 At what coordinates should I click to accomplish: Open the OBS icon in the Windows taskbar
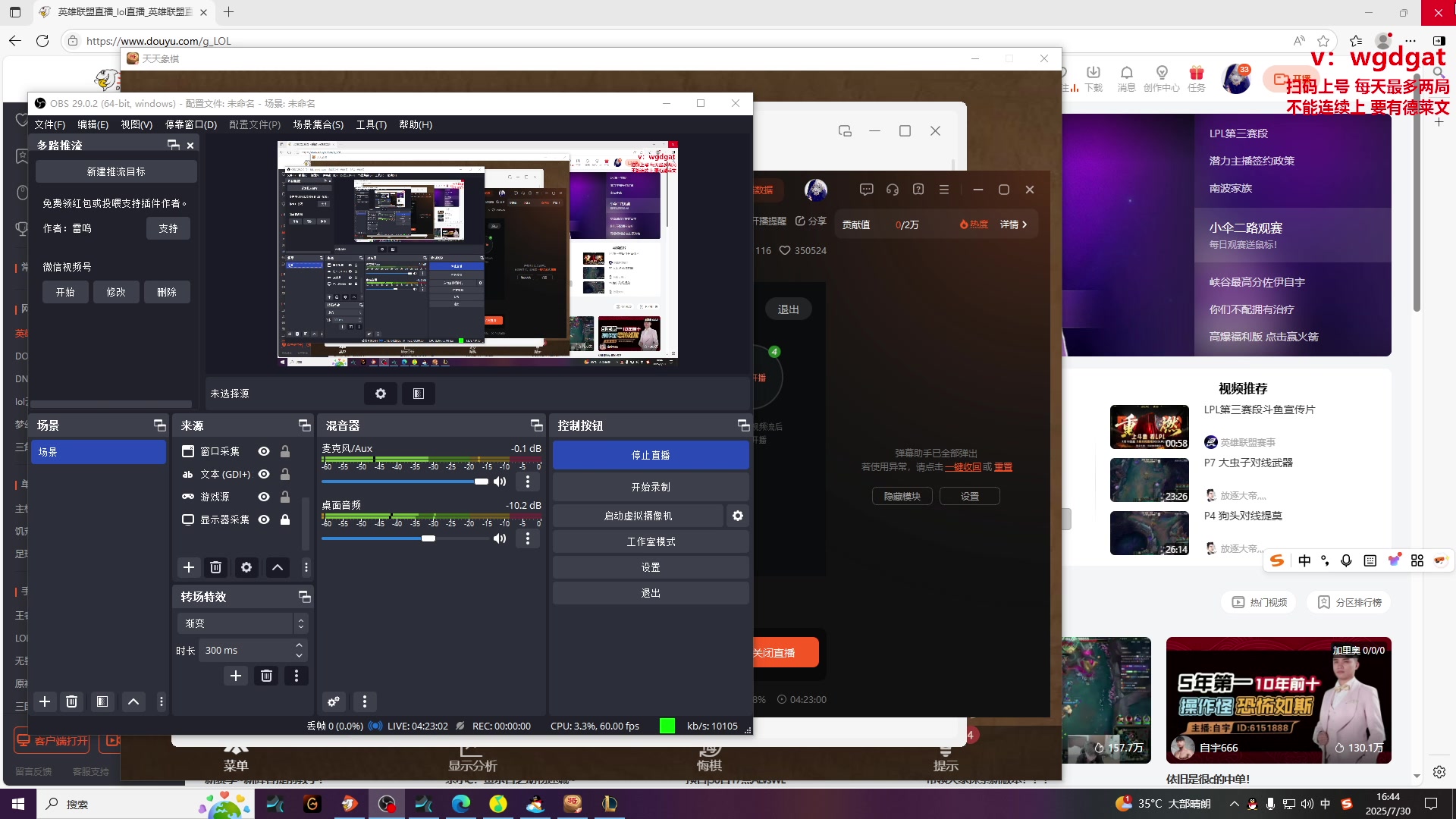pos(387,804)
